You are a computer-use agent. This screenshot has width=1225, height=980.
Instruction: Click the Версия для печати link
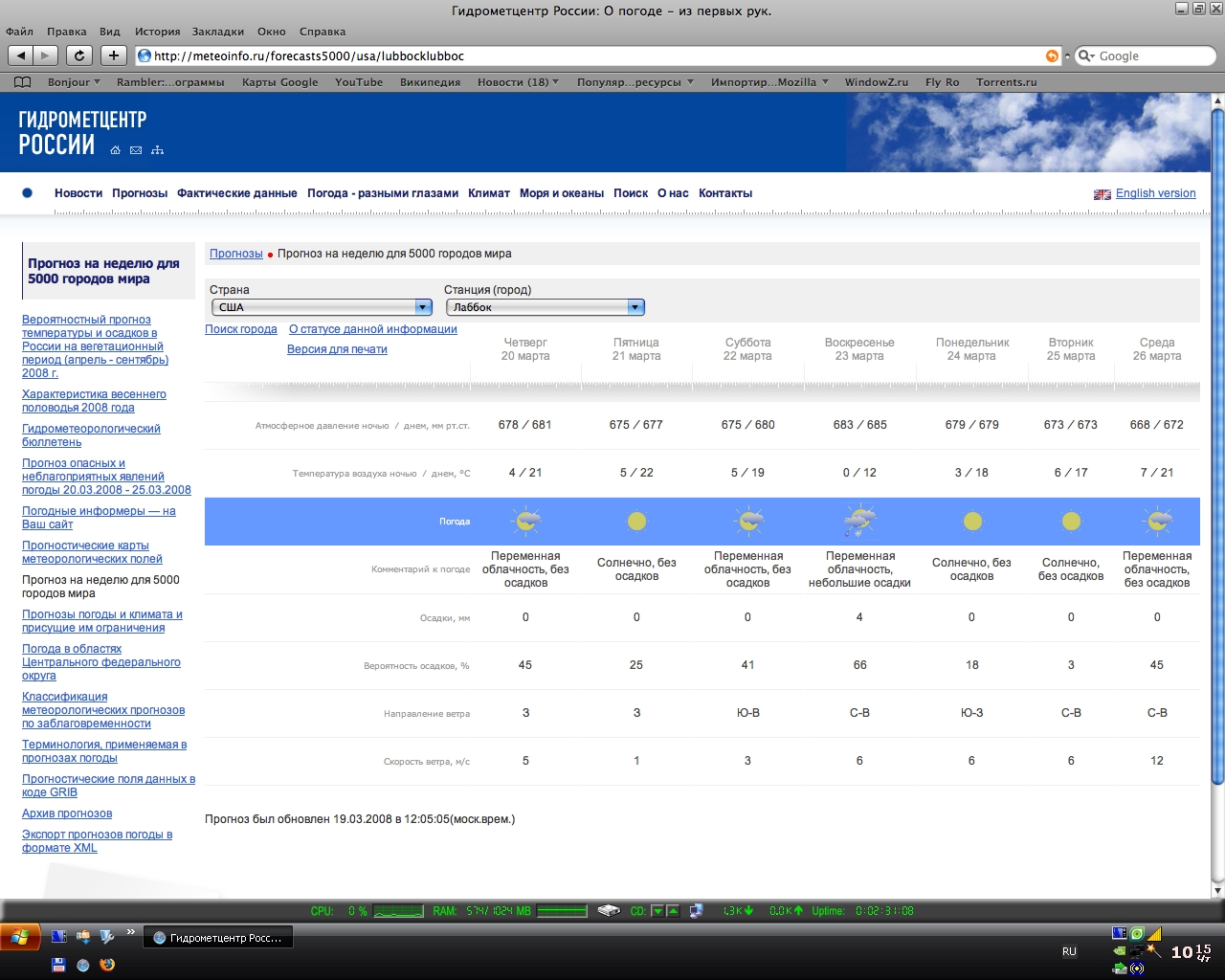tap(337, 349)
